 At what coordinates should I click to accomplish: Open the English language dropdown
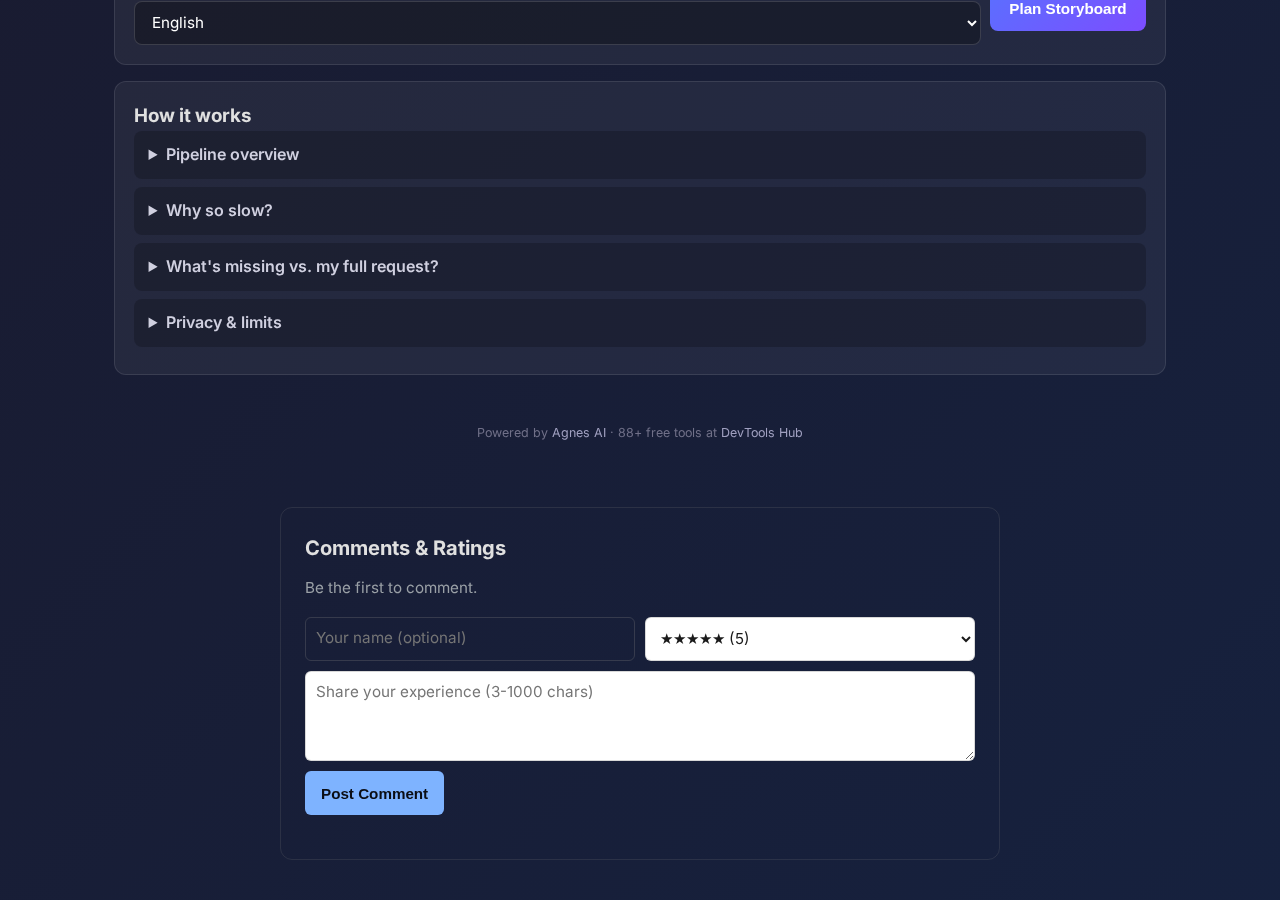pyautogui.click(x=557, y=22)
